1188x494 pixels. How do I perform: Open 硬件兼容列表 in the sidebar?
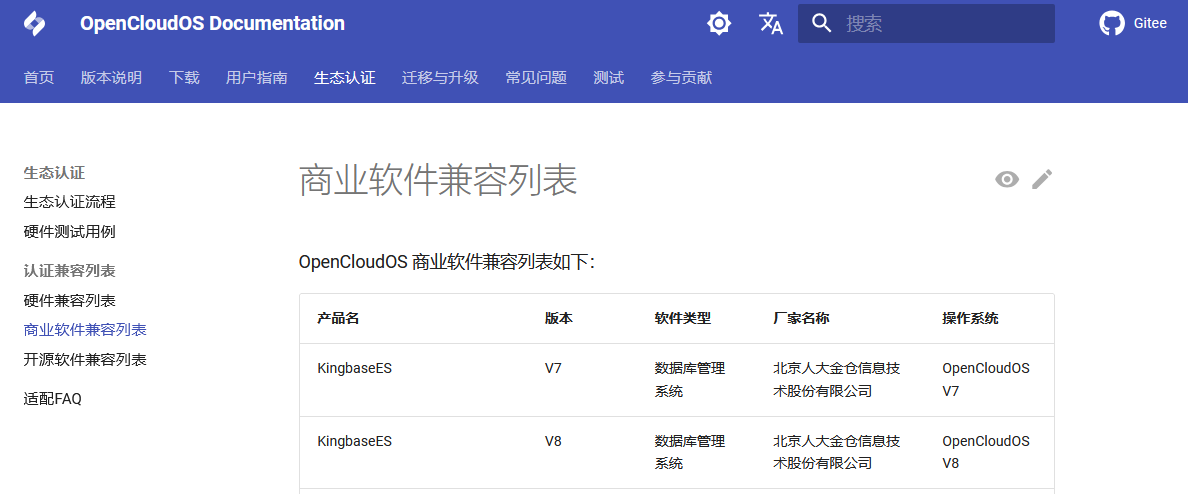click(70, 300)
